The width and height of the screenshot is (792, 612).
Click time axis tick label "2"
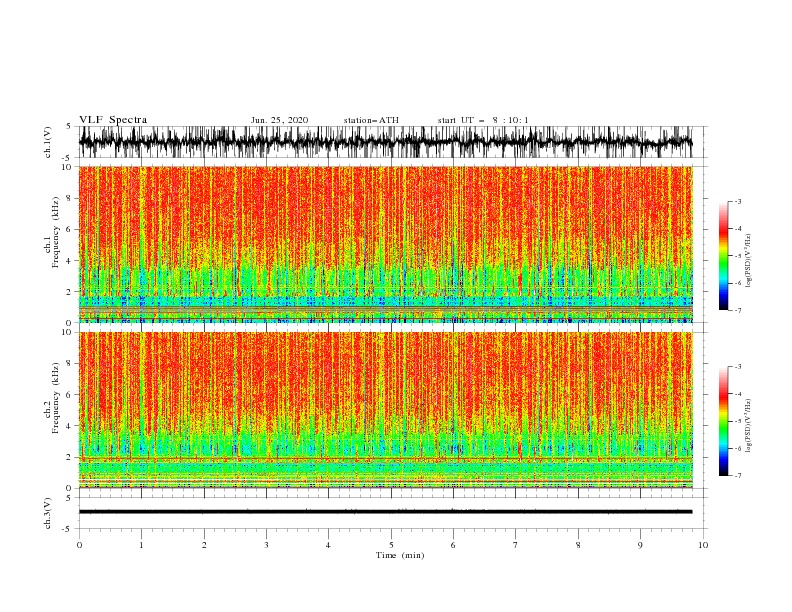[x=204, y=545]
